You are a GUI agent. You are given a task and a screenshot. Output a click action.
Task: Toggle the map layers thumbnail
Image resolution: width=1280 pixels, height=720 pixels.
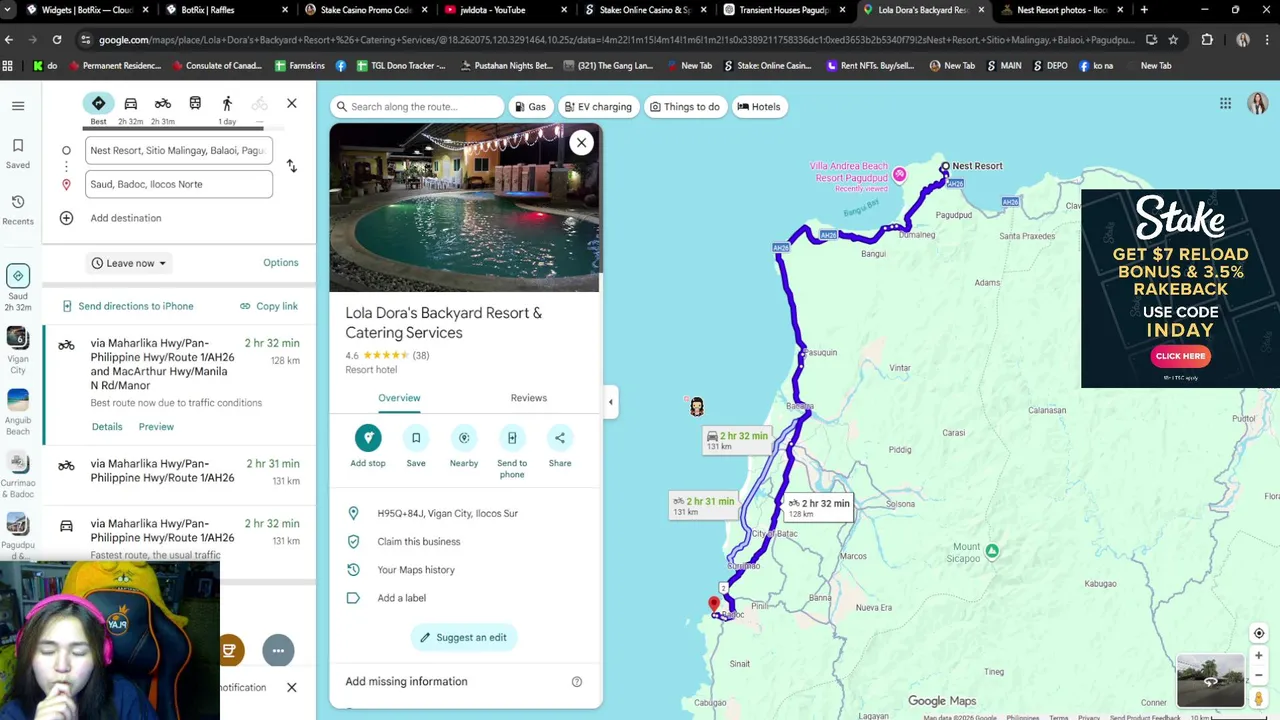tap(1210, 680)
